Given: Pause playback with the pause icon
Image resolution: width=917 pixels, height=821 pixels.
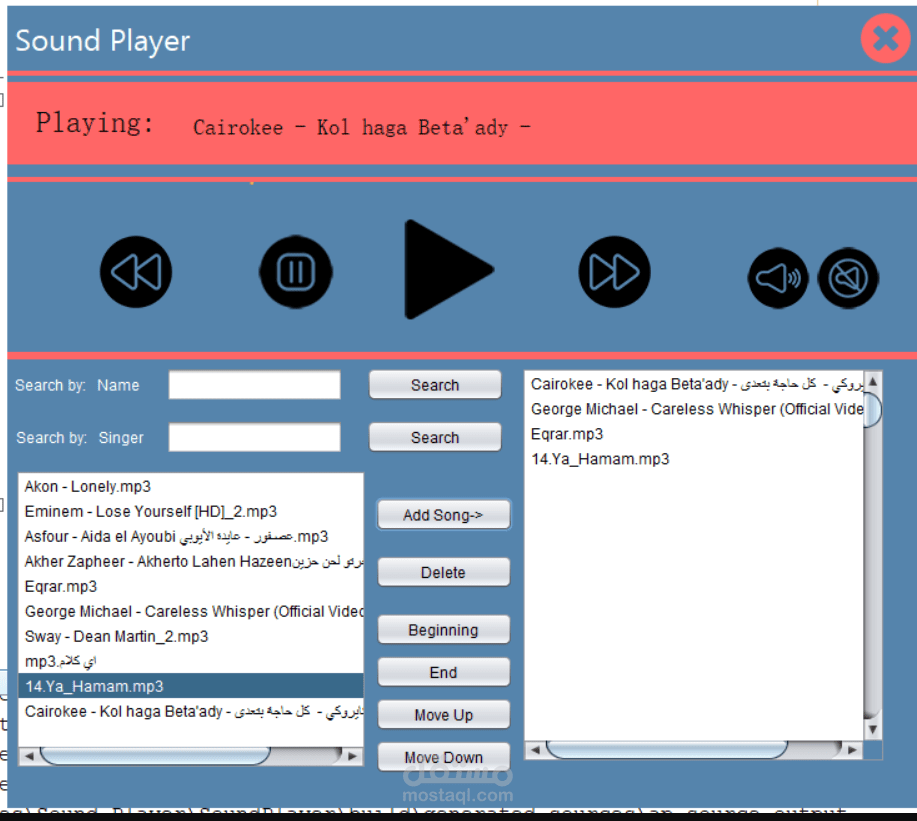Looking at the screenshot, I should click(x=296, y=272).
